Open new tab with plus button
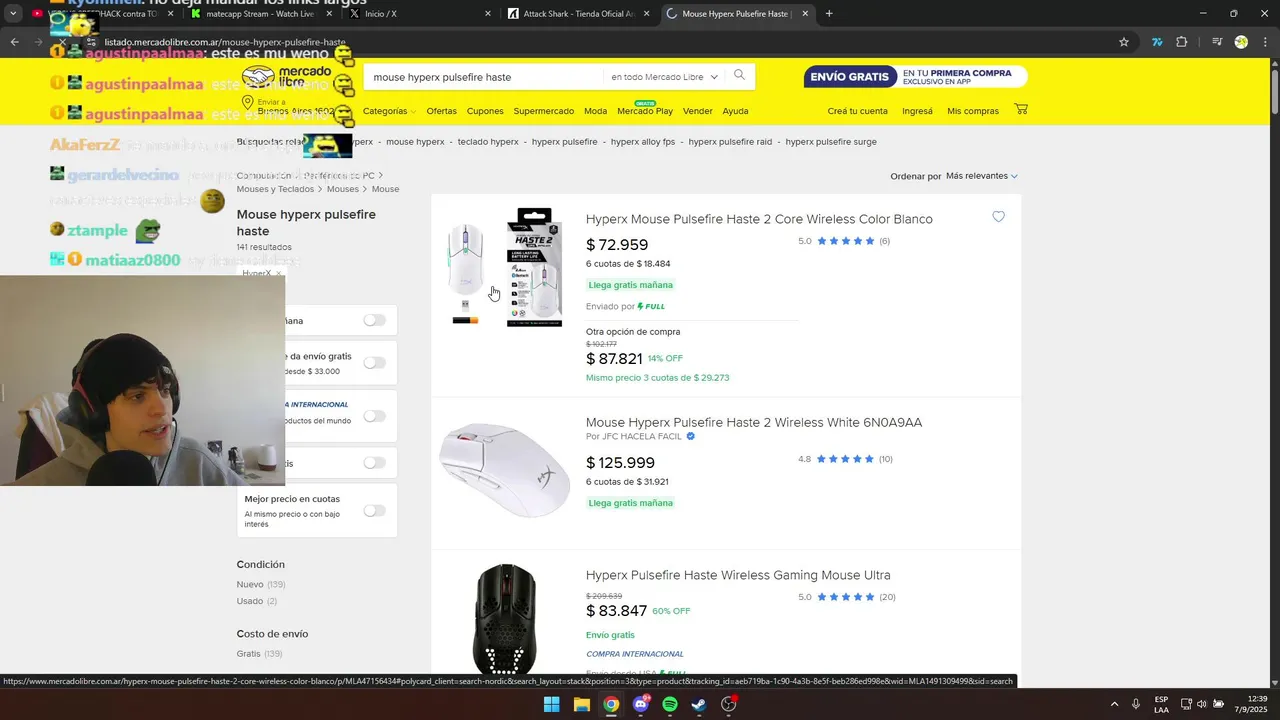Viewport: 1280px width, 720px height. pos(829,14)
